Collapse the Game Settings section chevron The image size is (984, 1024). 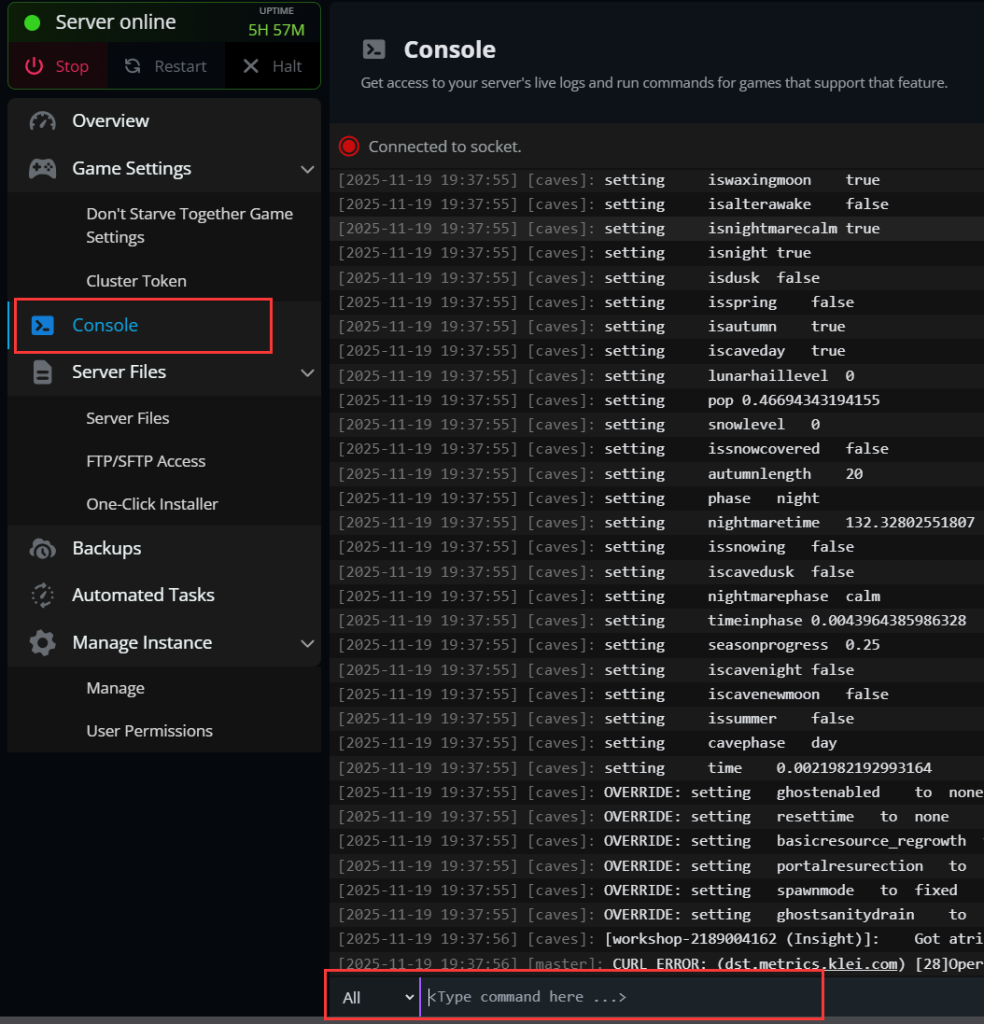tap(307, 169)
